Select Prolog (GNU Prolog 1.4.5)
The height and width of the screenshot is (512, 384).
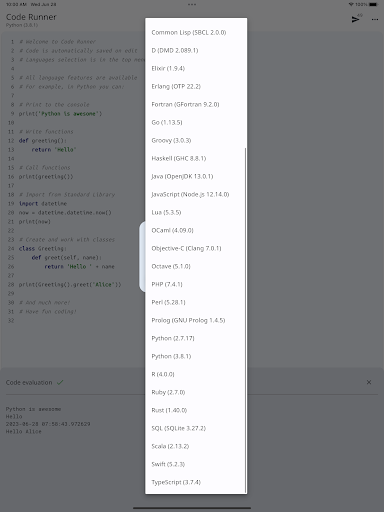(196, 320)
